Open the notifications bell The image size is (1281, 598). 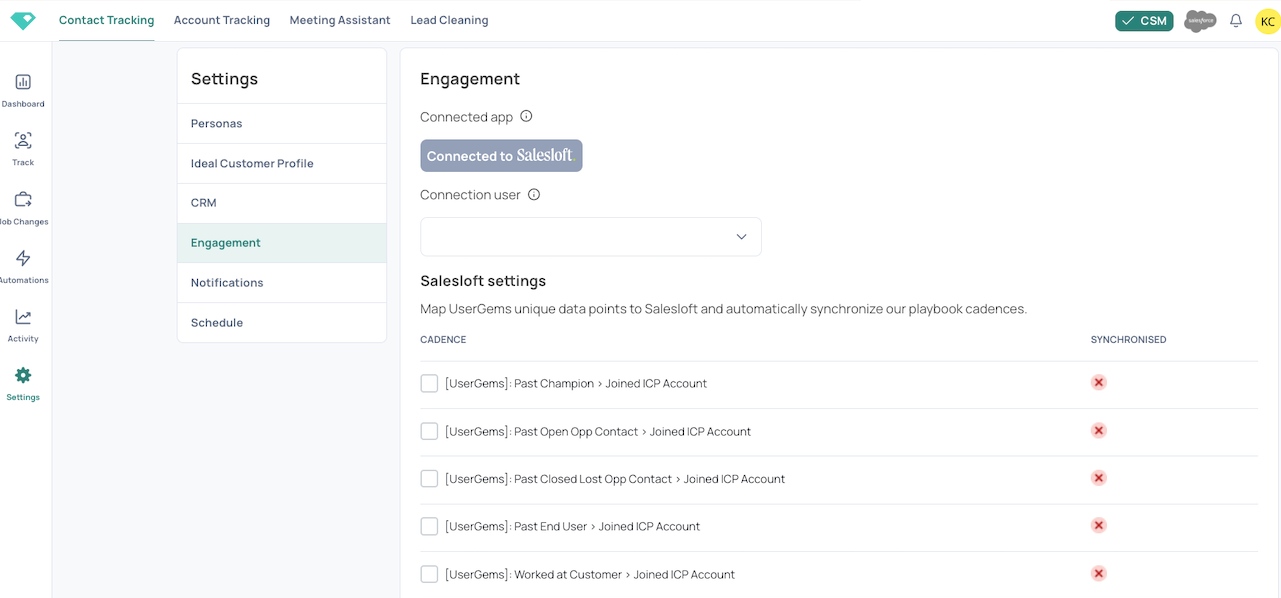(x=1236, y=21)
